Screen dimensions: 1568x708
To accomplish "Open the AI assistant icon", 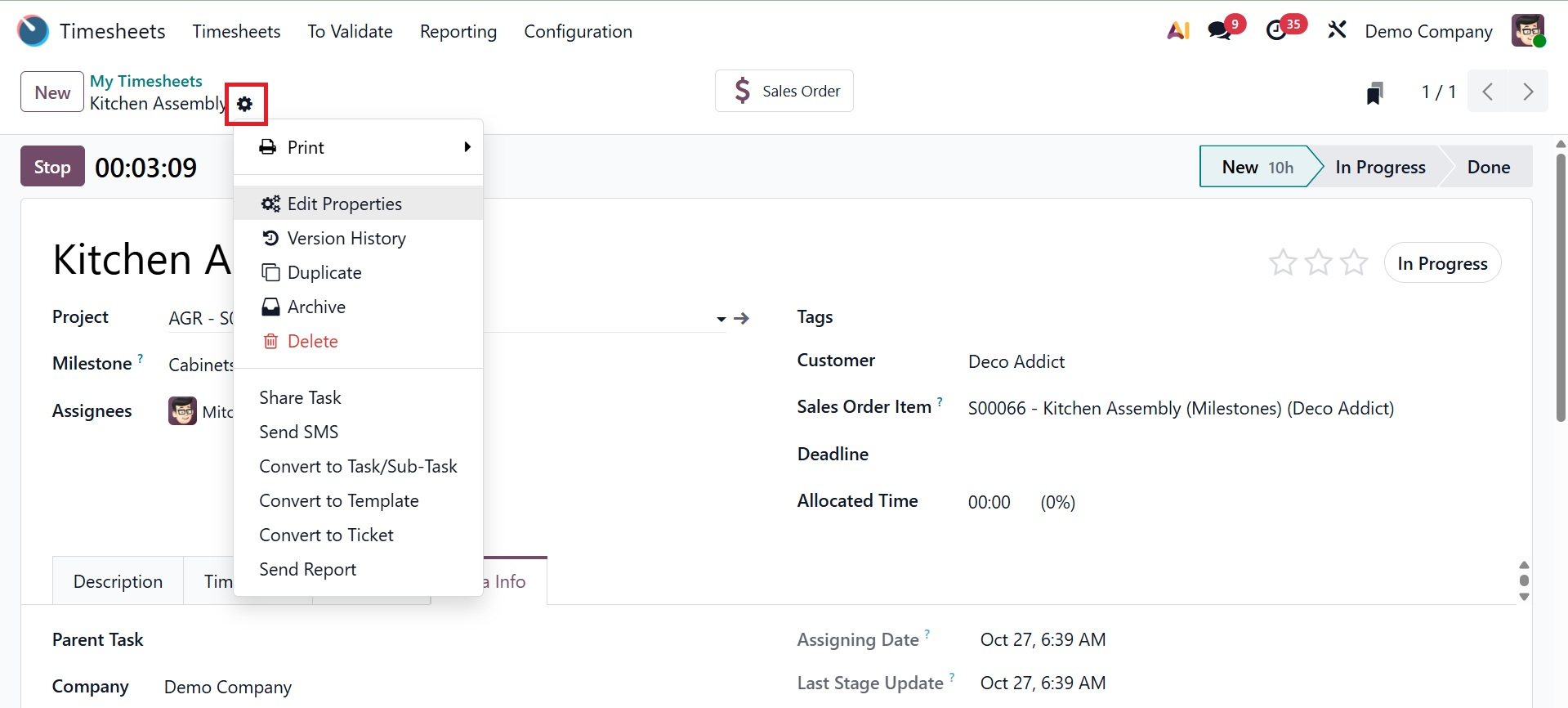I will pyautogui.click(x=1177, y=31).
